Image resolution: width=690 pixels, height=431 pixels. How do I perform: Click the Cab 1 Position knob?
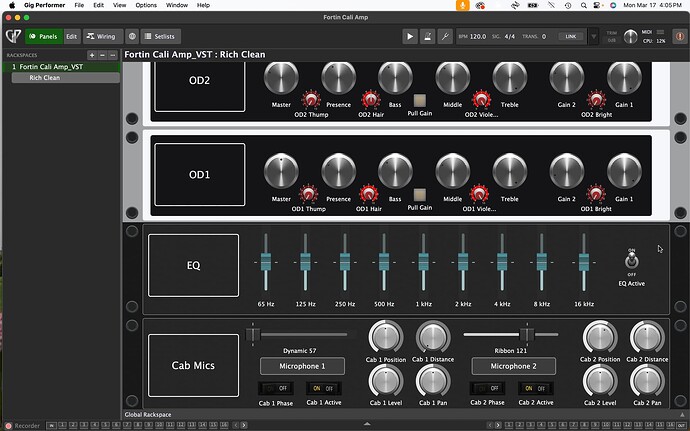(386, 338)
